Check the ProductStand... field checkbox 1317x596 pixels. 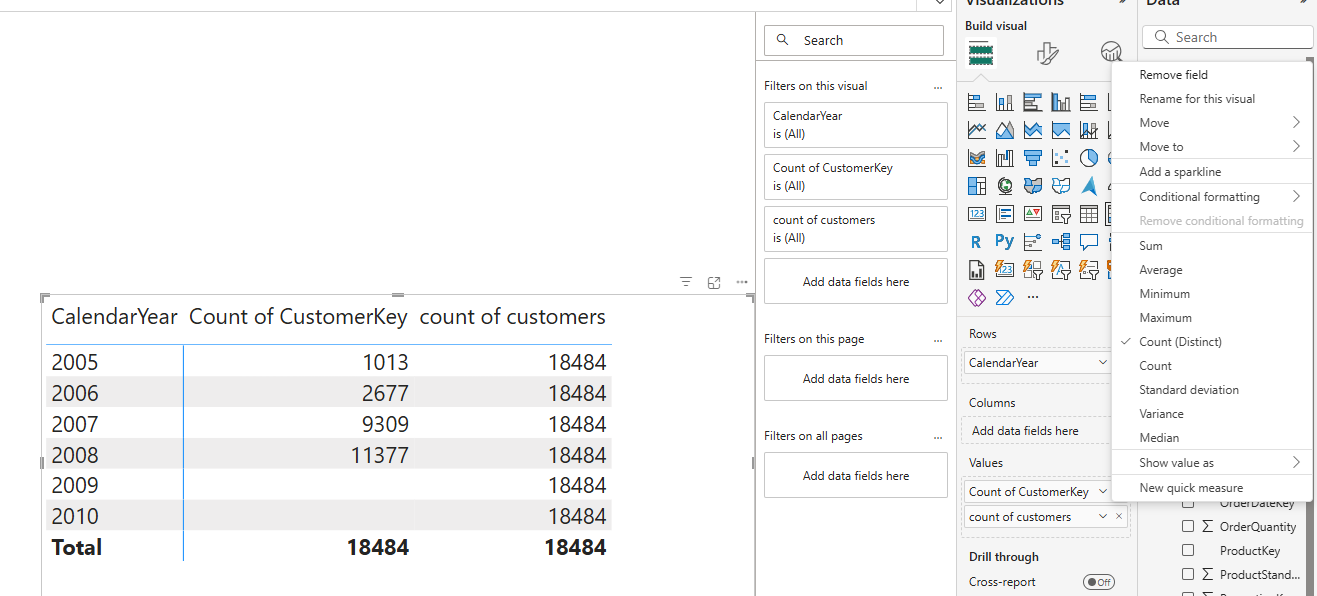point(1188,574)
